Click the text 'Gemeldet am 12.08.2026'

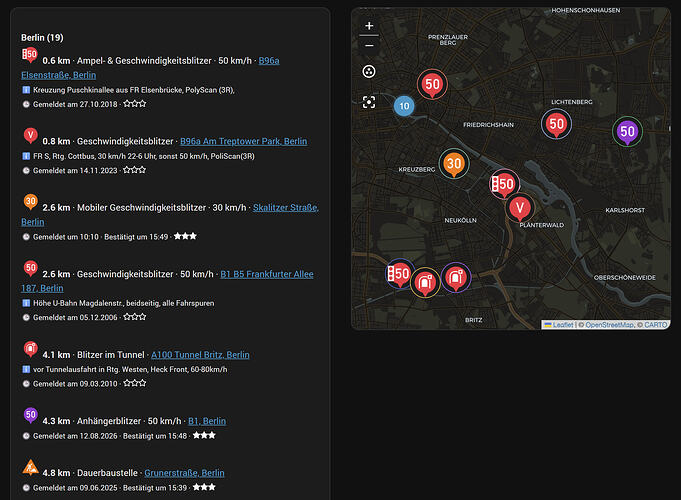[x=75, y=436]
